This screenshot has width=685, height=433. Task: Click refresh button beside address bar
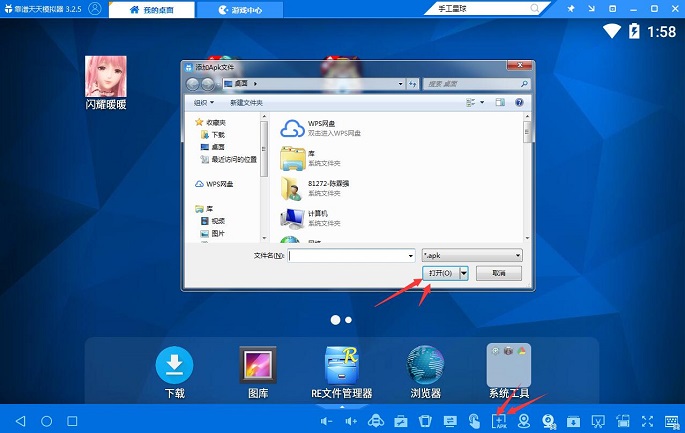click(x=413, y=84)
